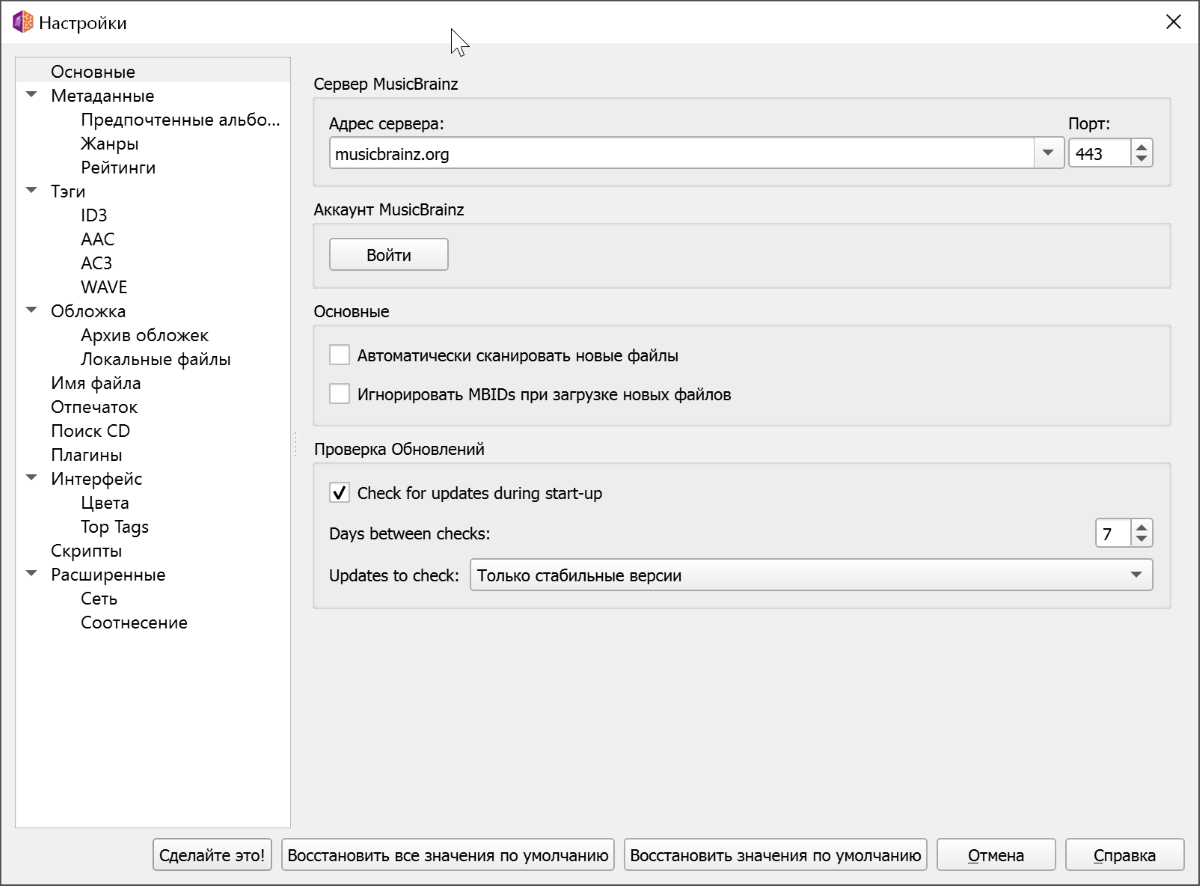Image resolution: width=1200 pixels, height=886 pixels.
Task: Open Соотнесение settings page
Action: pyautogui.click(x=134, y=624)
